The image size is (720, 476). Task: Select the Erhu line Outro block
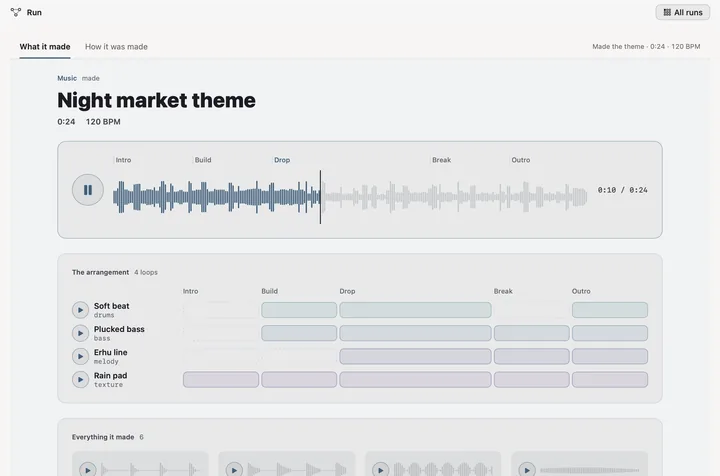610,356
